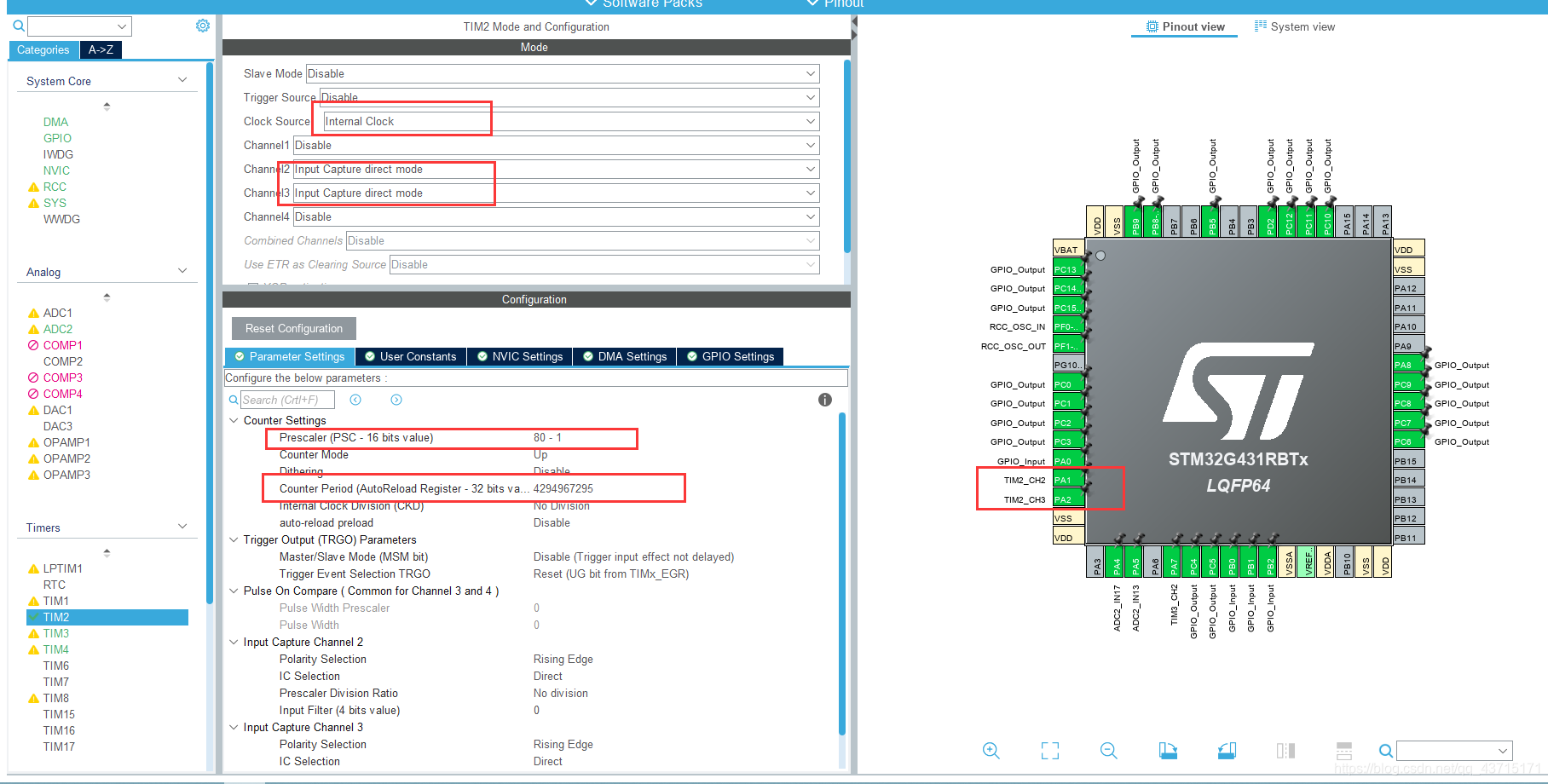
Task: Click the PA2 pin for TIM2_CH3
Action: [x=1068, y=499]
